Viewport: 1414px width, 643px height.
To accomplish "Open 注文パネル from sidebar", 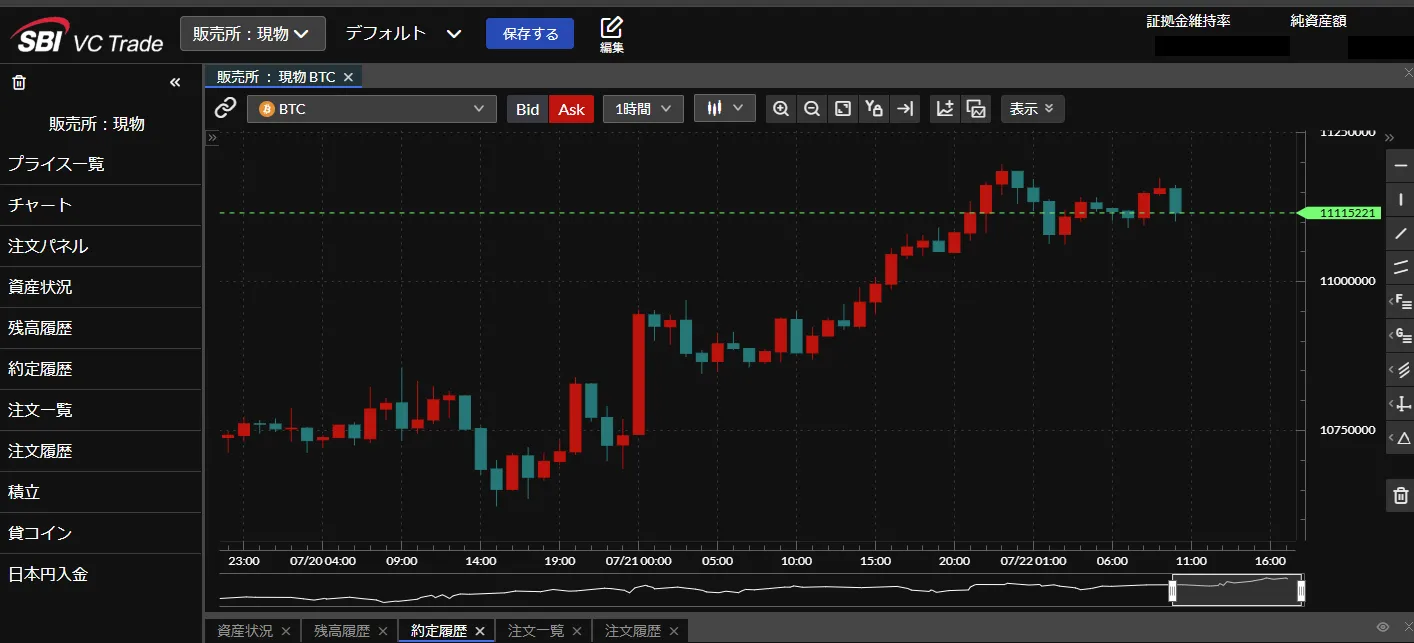I will [100, 246].
